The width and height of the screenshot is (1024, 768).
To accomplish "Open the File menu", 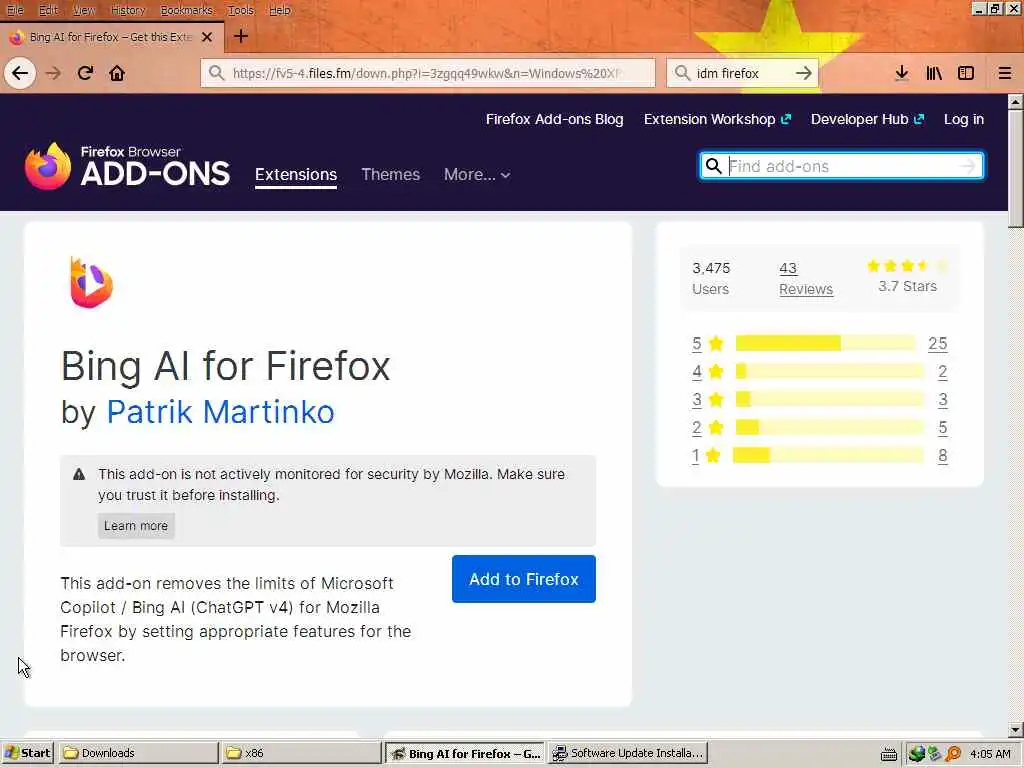I will point(14,10).
